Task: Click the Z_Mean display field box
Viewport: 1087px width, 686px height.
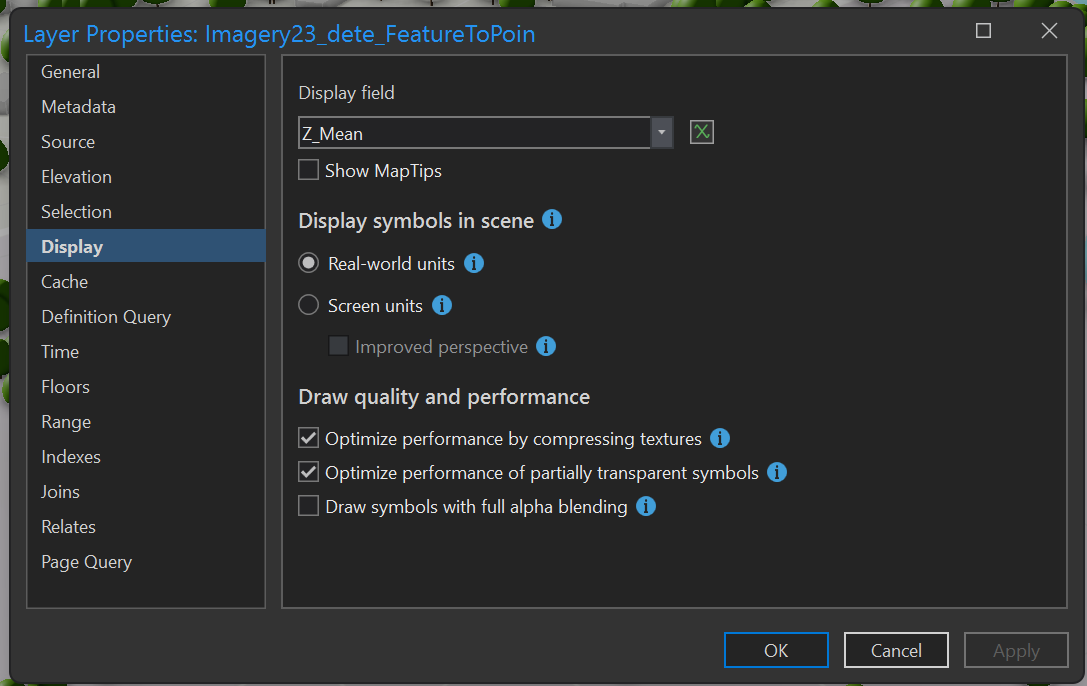Action: point(474,133)
